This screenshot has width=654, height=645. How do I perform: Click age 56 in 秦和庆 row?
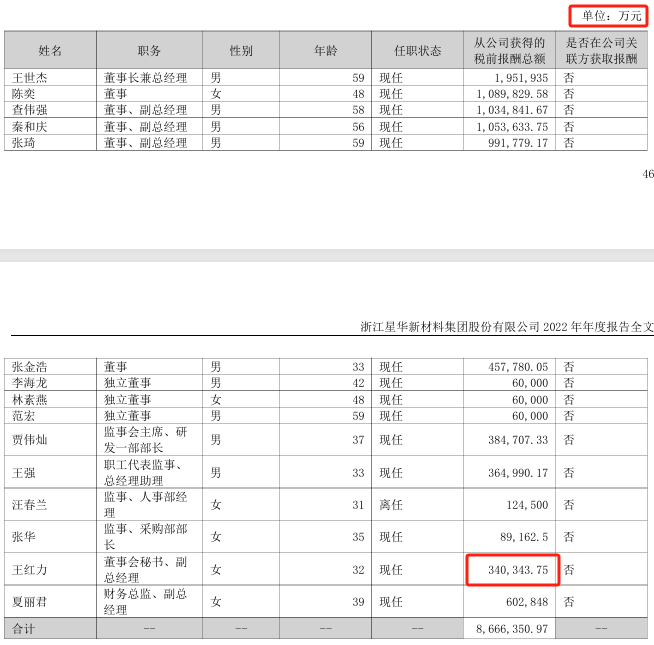pyautogui.click(x=358, y=126)
